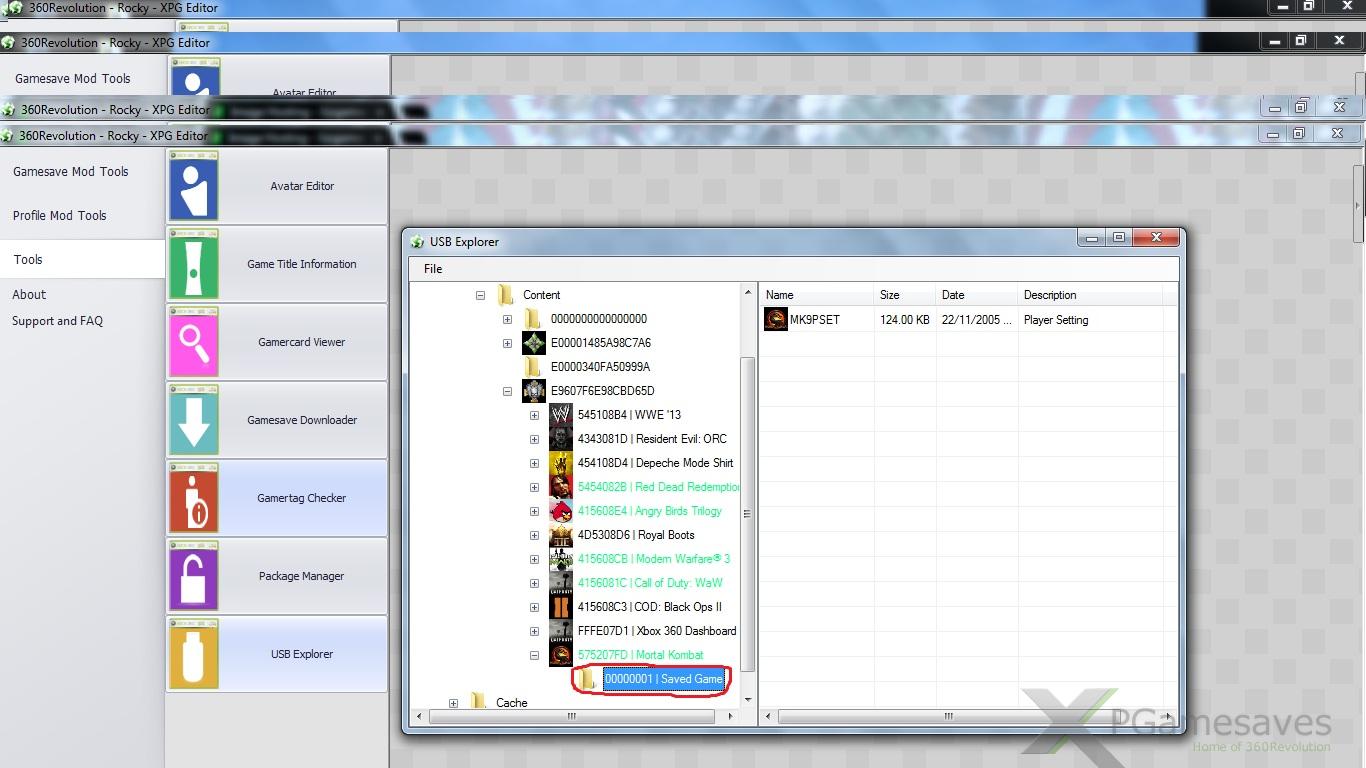This screenshot has width=1366, height=768.
Task: Open the Support and FAQ link
Action: [57, 321]
